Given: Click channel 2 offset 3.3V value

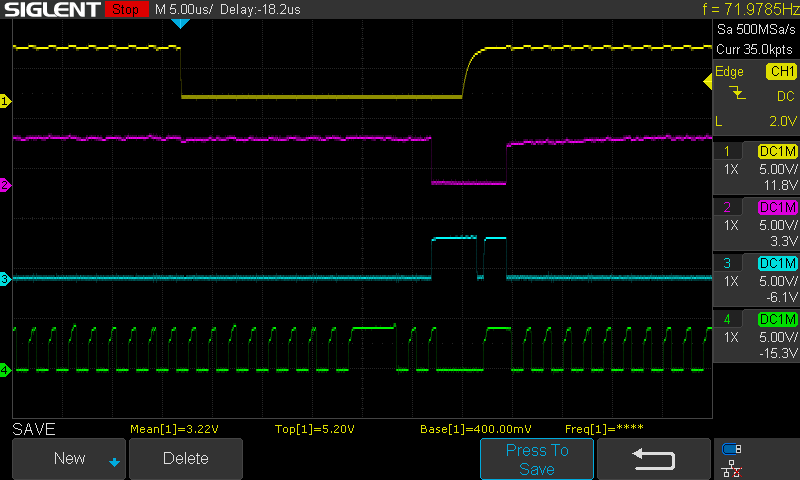Looking at the screenshot, I should coord(783,241).
